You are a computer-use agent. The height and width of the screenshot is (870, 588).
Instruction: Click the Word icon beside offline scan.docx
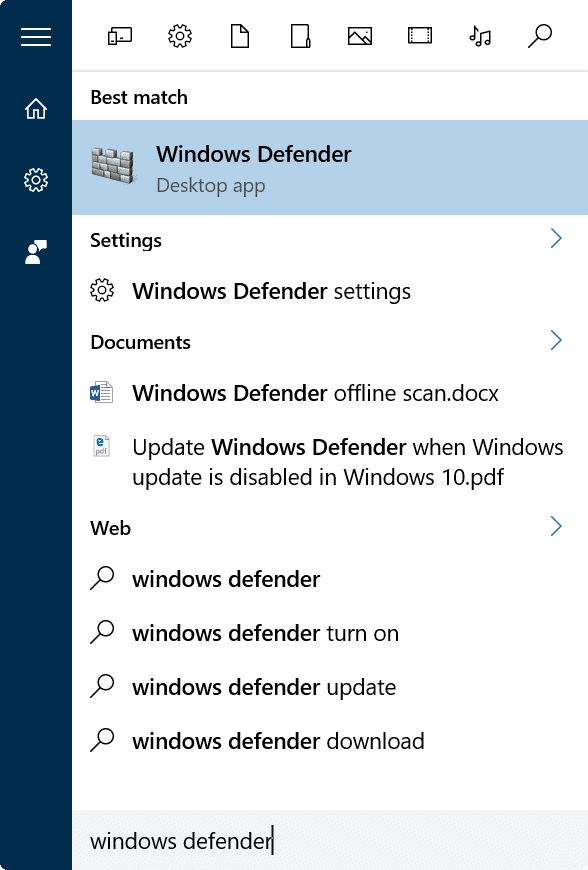tap(102, 393)
